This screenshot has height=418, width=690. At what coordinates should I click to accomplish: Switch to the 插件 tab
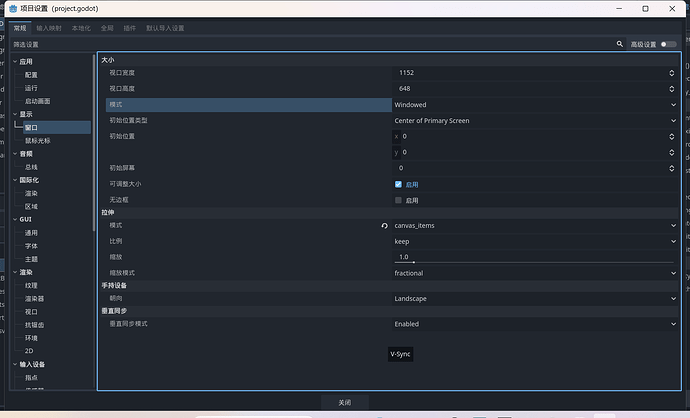(x=129, y=28)
